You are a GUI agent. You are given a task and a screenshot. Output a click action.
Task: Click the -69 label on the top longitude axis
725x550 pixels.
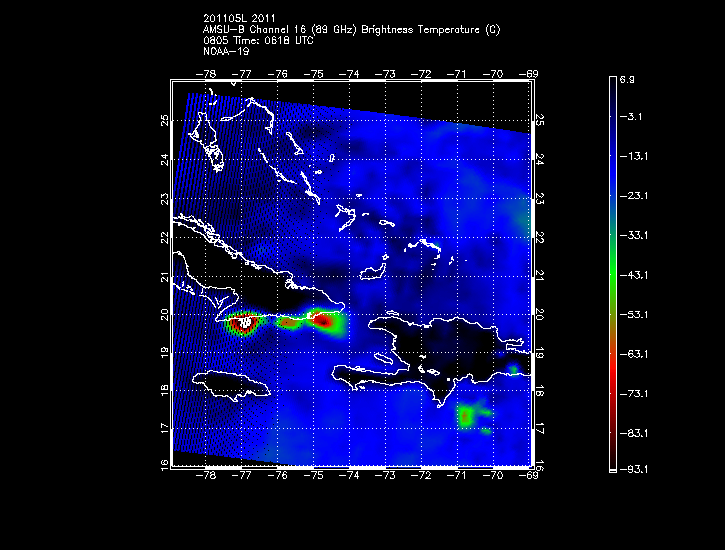pyautogui.click(x=528, y=74)
